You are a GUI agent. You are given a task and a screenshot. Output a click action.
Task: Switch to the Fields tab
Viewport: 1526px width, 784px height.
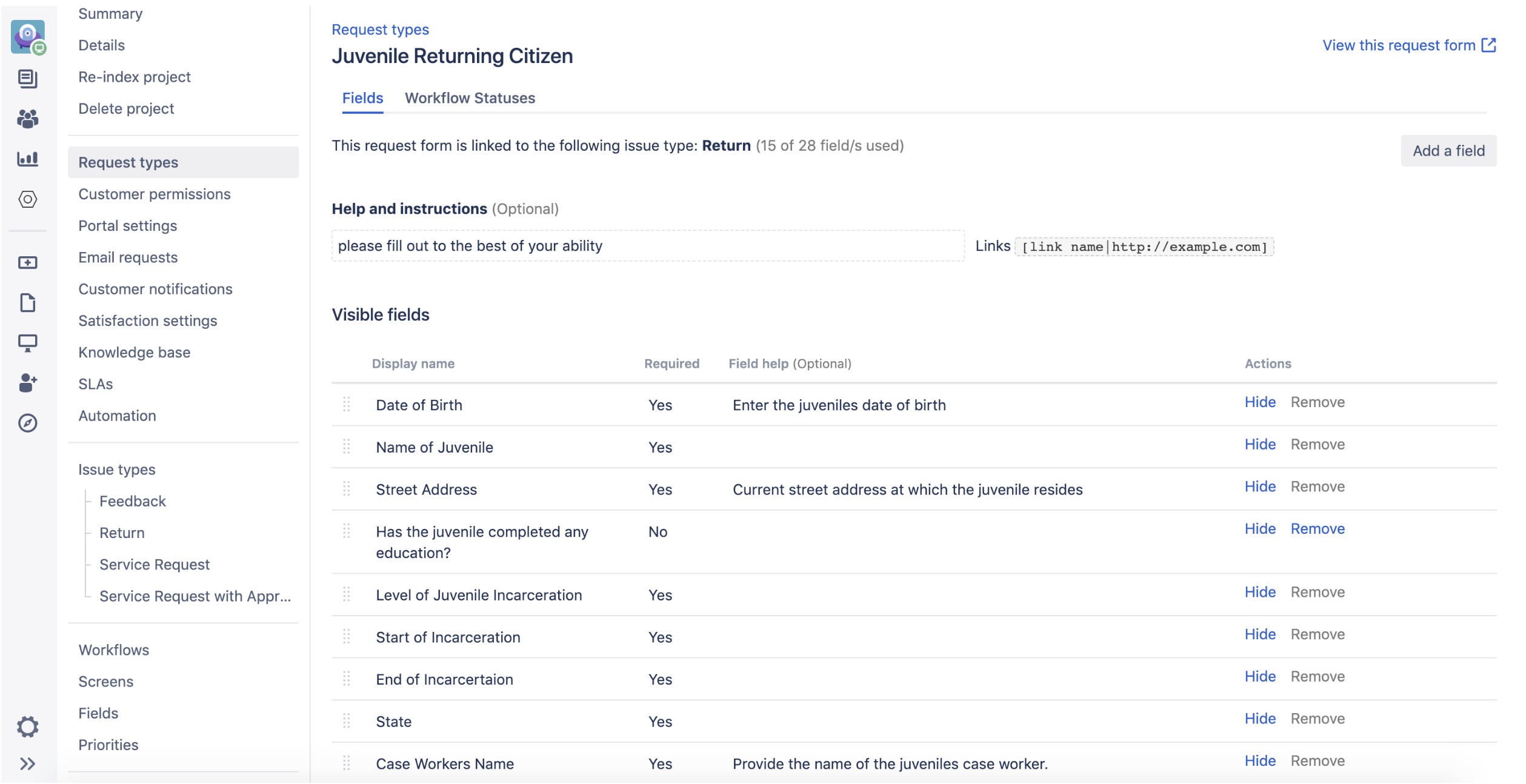(x=362, y=98)
